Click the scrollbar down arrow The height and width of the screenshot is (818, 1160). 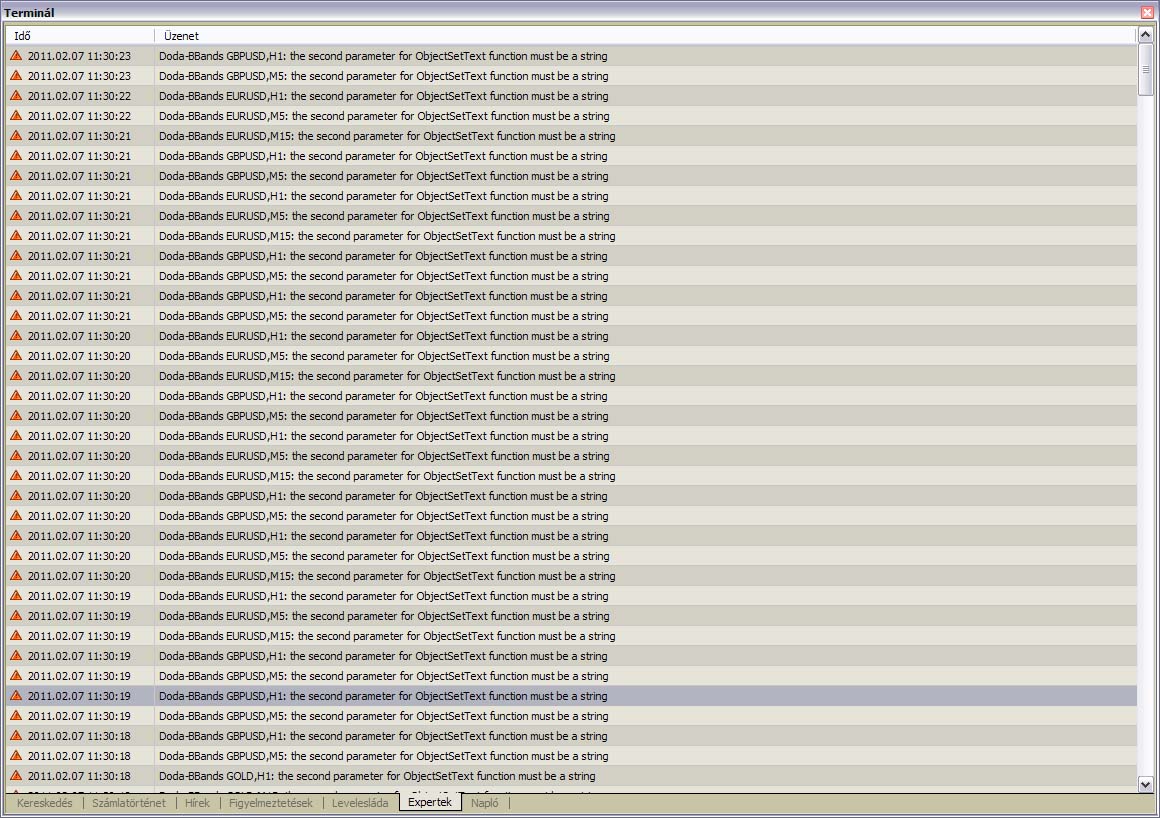pyautogui.click(x=1146, y=785)
